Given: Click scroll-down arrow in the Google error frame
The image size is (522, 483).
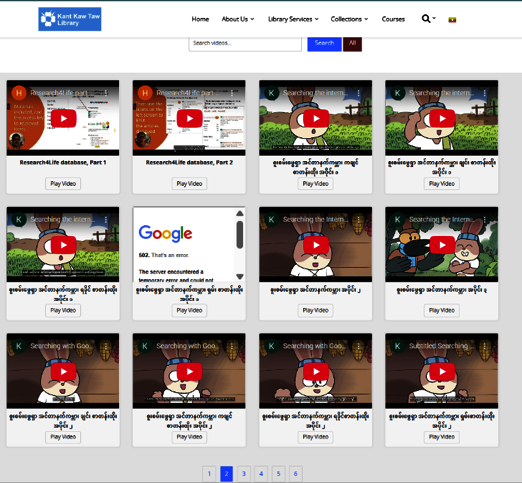Looking at the screenshot, I should [x=240, y=276].
